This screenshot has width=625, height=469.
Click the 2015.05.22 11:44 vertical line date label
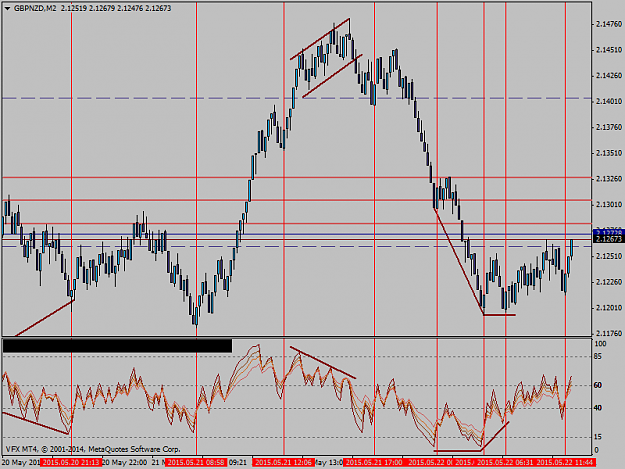(565, 463)
